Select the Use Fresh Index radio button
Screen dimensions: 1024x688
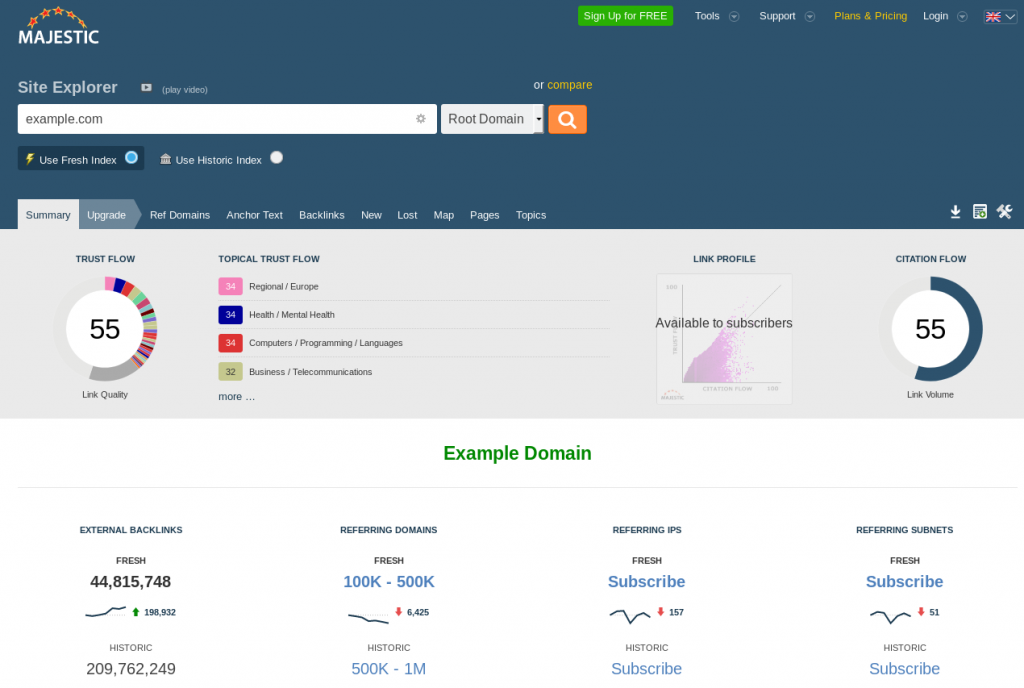[x=131, y=157]
